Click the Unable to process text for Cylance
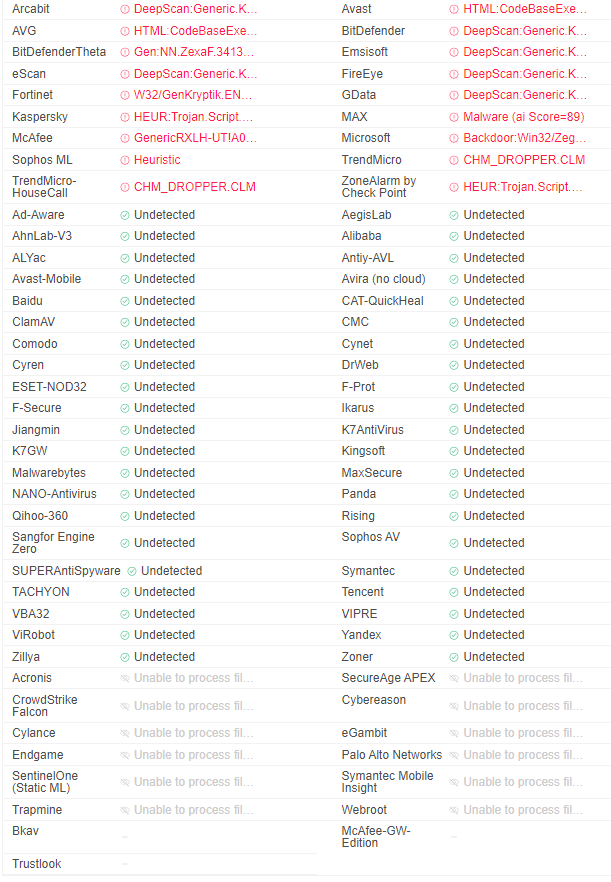Screen dimensions: 611x882 194,733
